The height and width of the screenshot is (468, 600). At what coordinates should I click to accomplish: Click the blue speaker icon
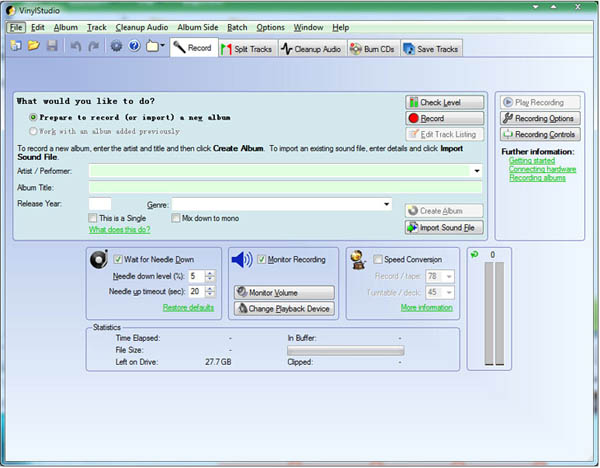click(242, 260)
